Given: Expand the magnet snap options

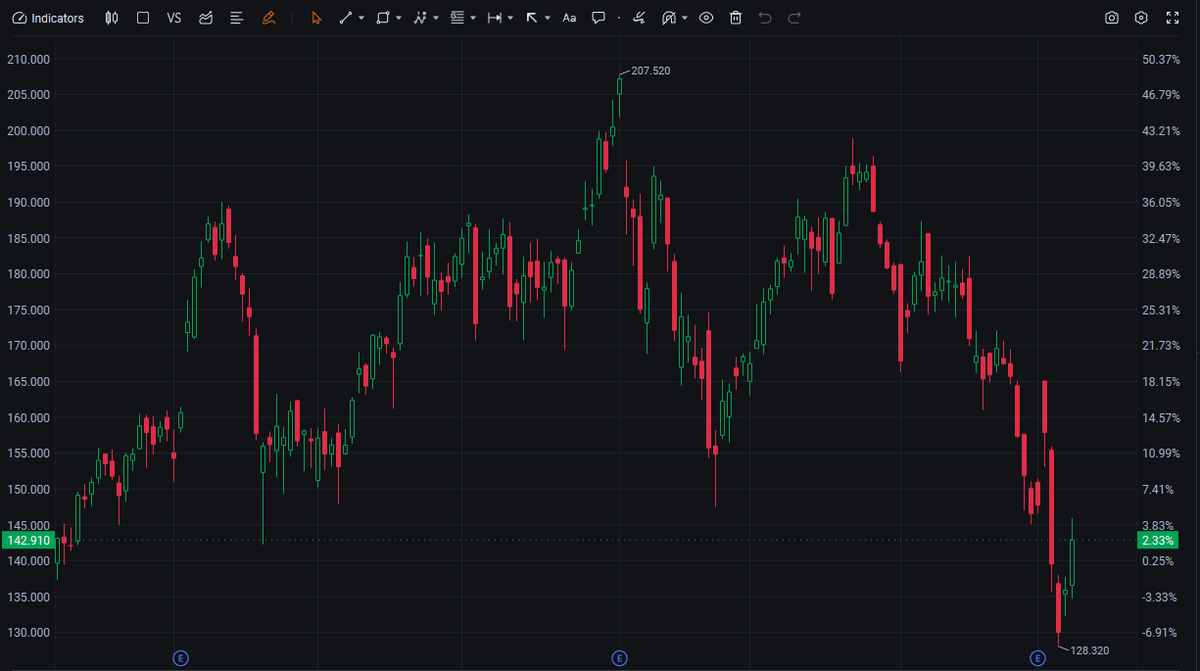Looking at the screenshot, I should coord(685,18).
